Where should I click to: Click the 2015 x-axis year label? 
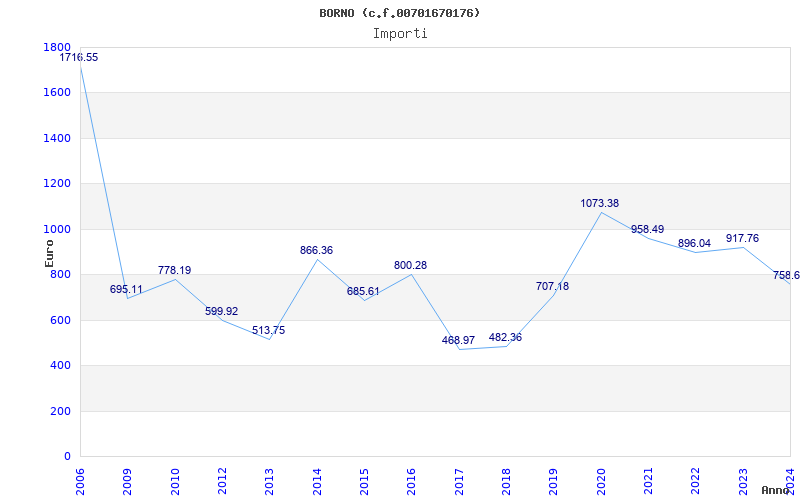point(364,481)
